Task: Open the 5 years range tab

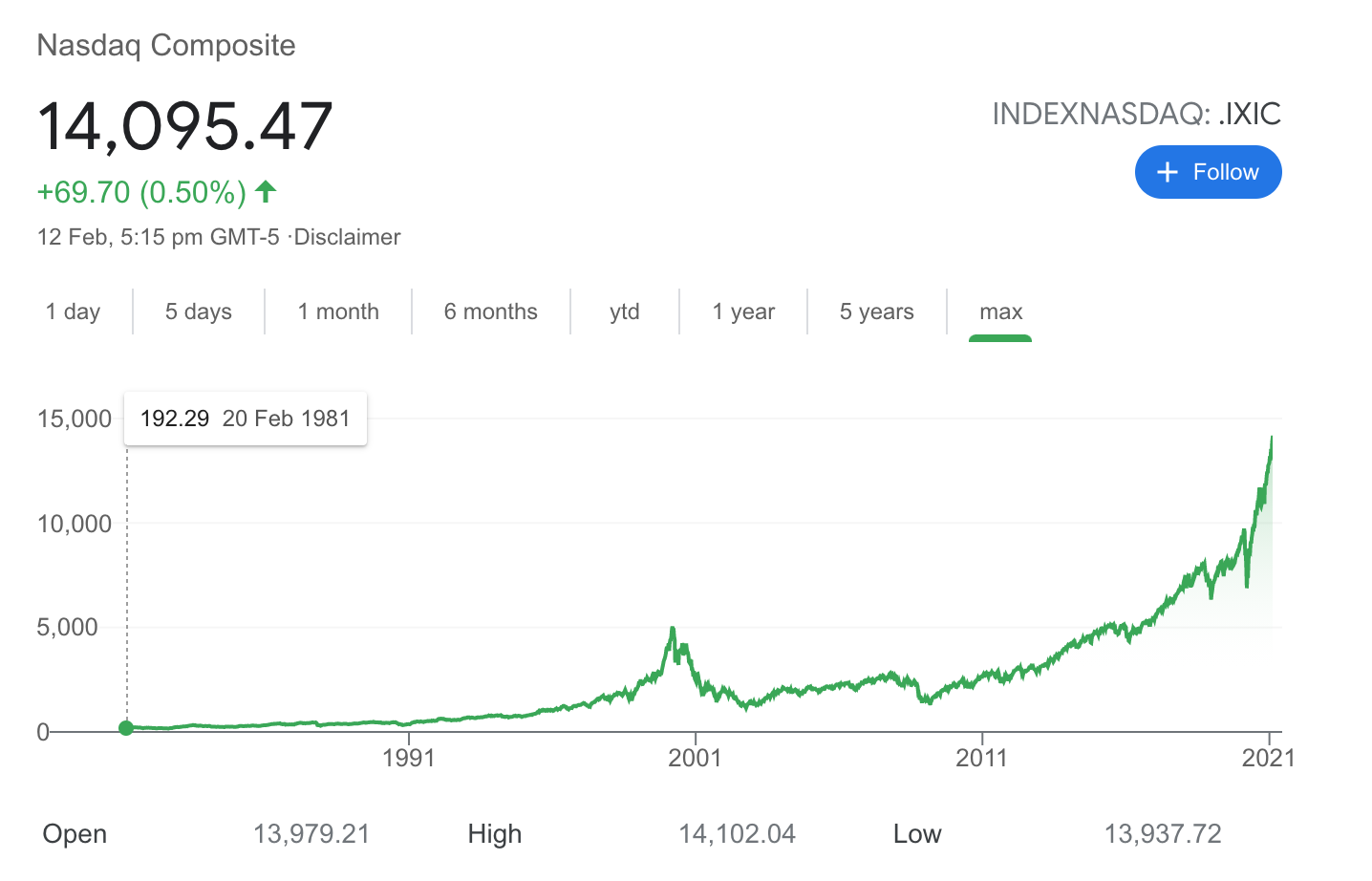Action: pyautogui.click(x=877, y=312)
